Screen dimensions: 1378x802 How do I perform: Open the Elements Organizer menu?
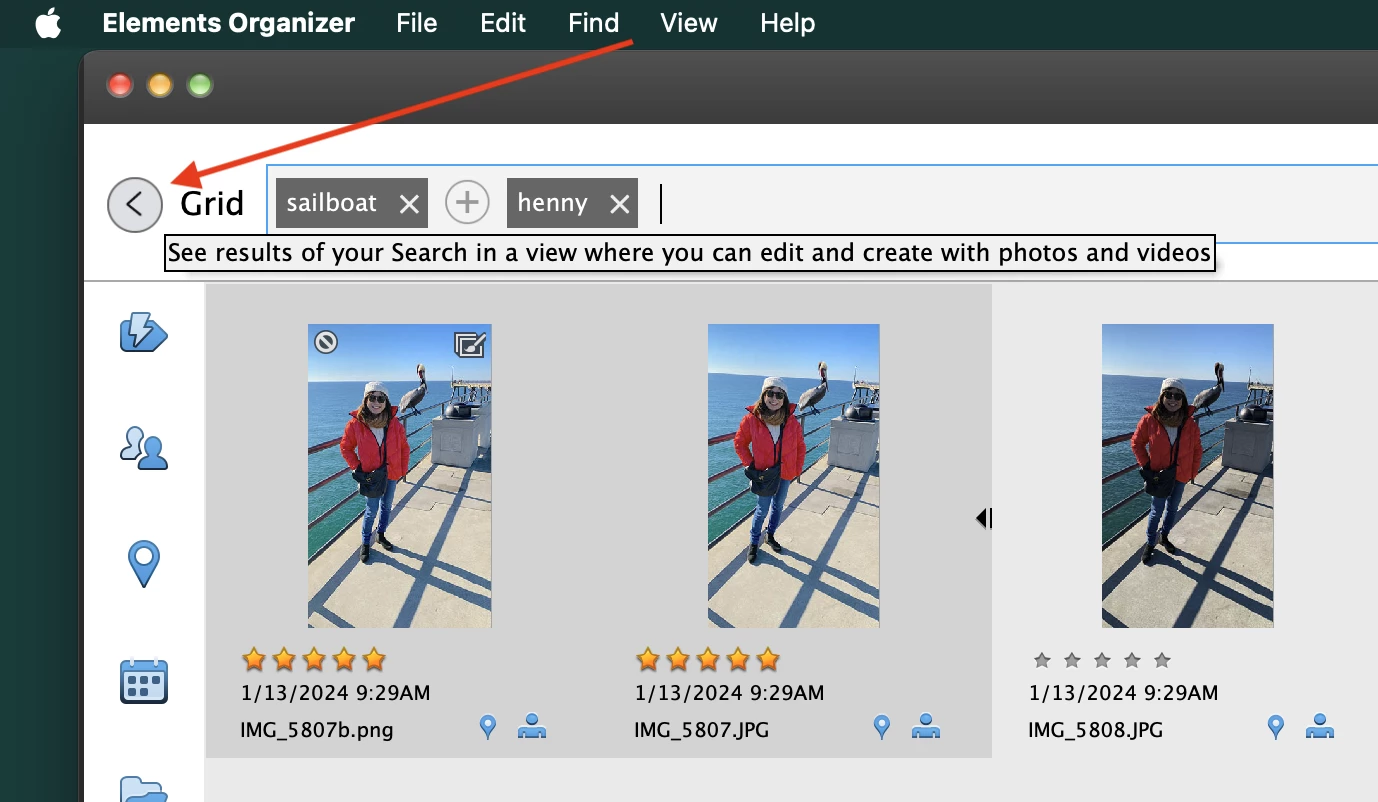tap(229, 23)
